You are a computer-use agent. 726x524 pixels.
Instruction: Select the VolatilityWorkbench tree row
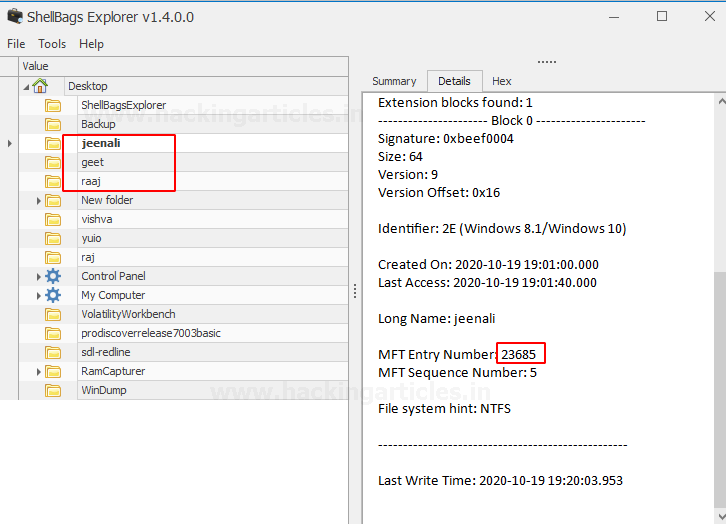213,314
